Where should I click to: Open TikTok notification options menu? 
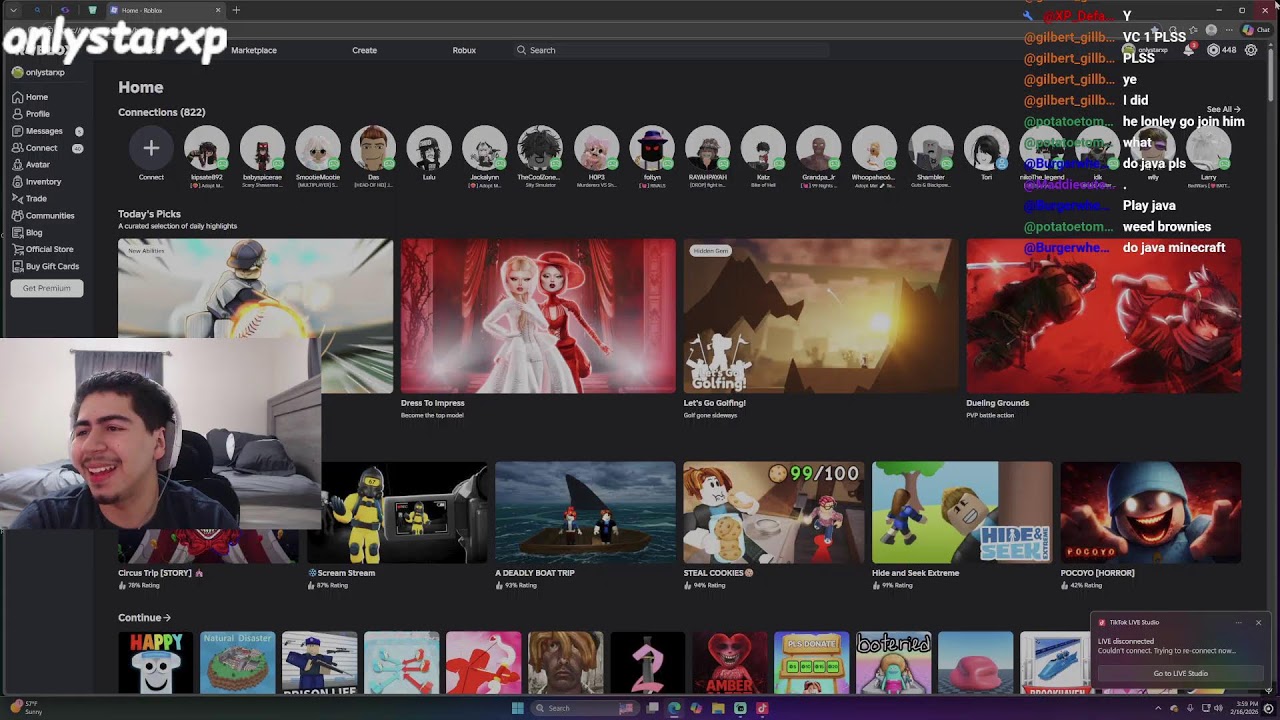click(1238, 622)
